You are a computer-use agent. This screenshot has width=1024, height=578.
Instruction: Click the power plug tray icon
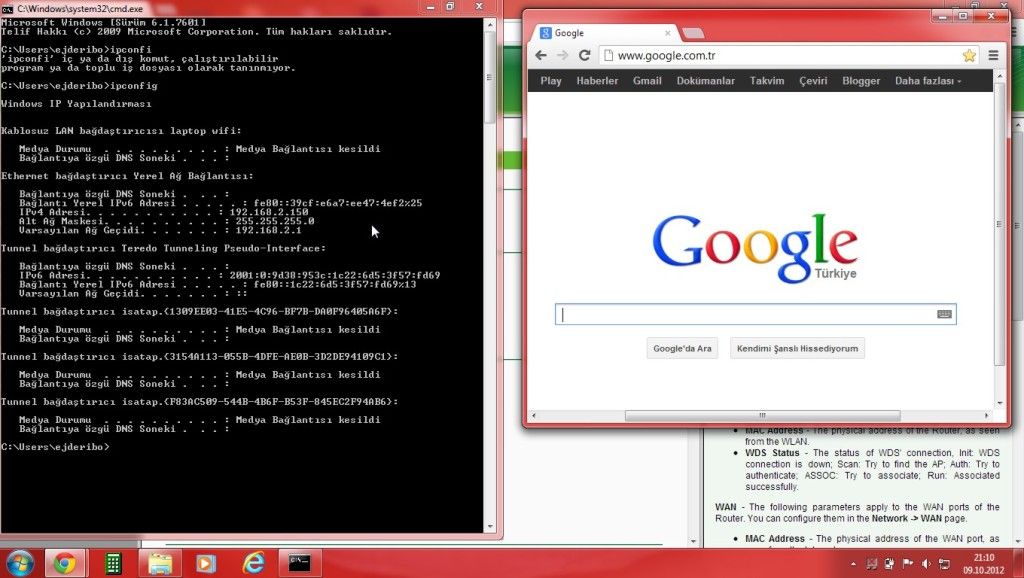tap(889, 564)
